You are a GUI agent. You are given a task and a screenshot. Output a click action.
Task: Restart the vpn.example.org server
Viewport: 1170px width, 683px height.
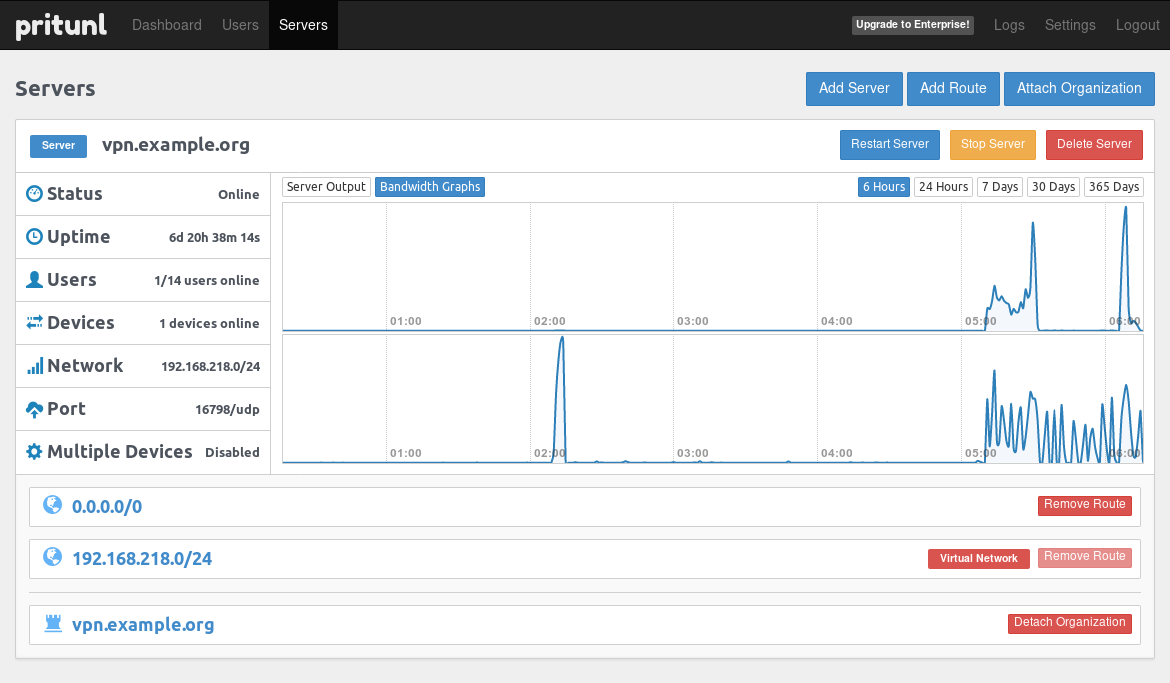889,145
